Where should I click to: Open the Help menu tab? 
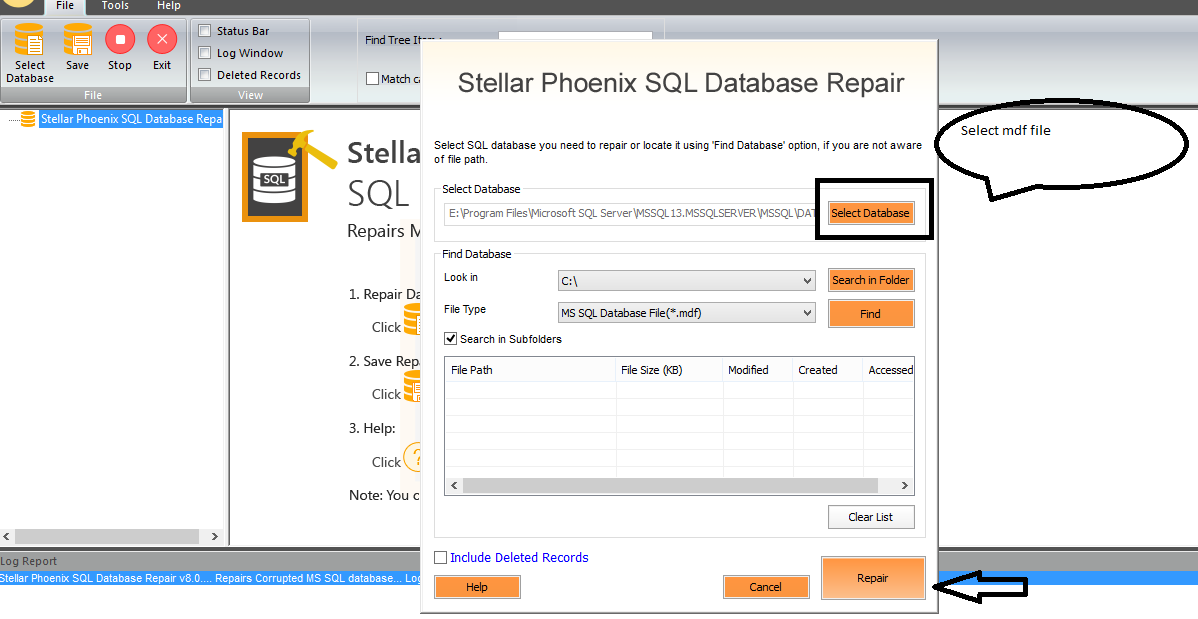pos(168,6)
